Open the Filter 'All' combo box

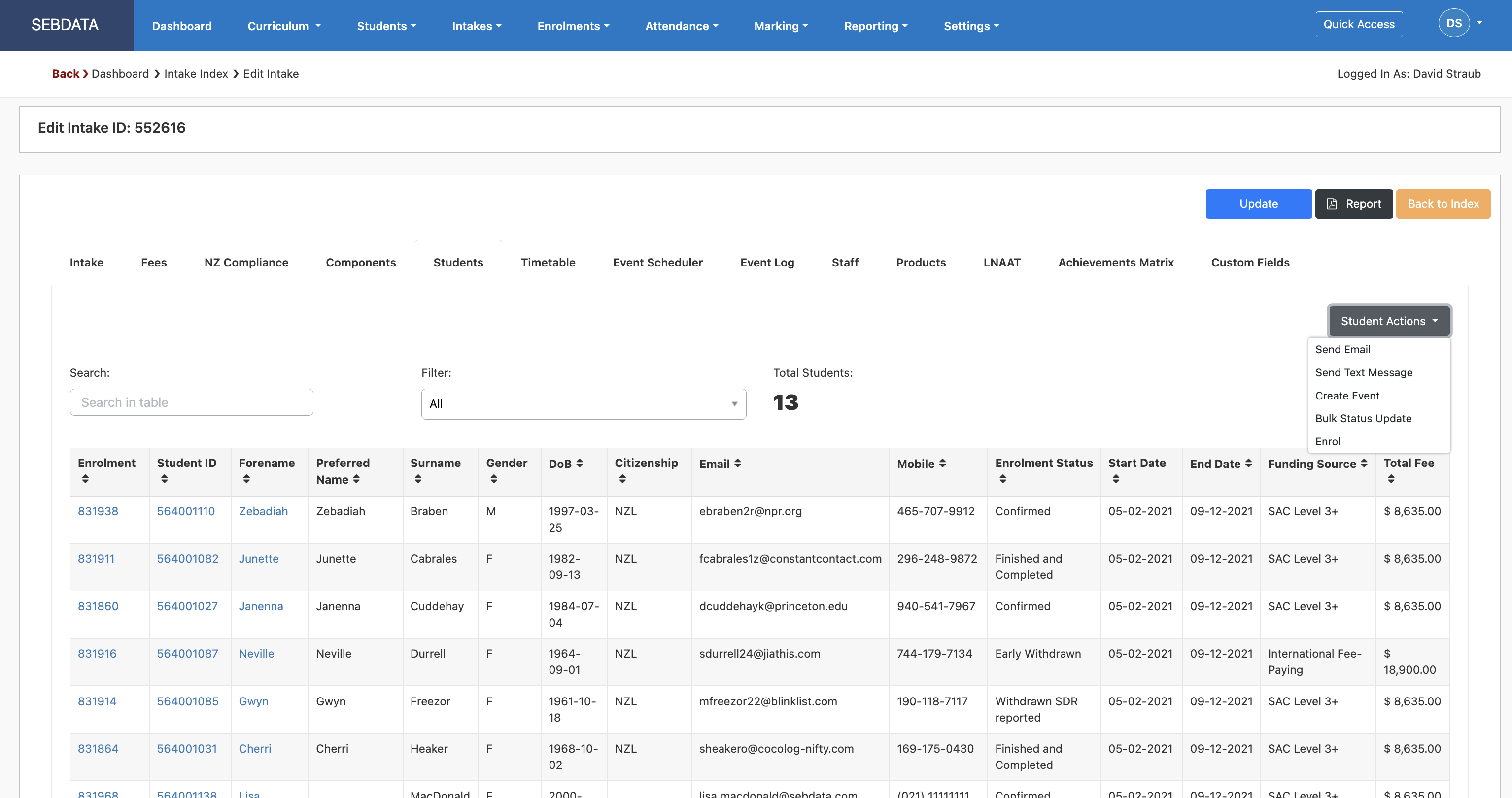(584, 404)
